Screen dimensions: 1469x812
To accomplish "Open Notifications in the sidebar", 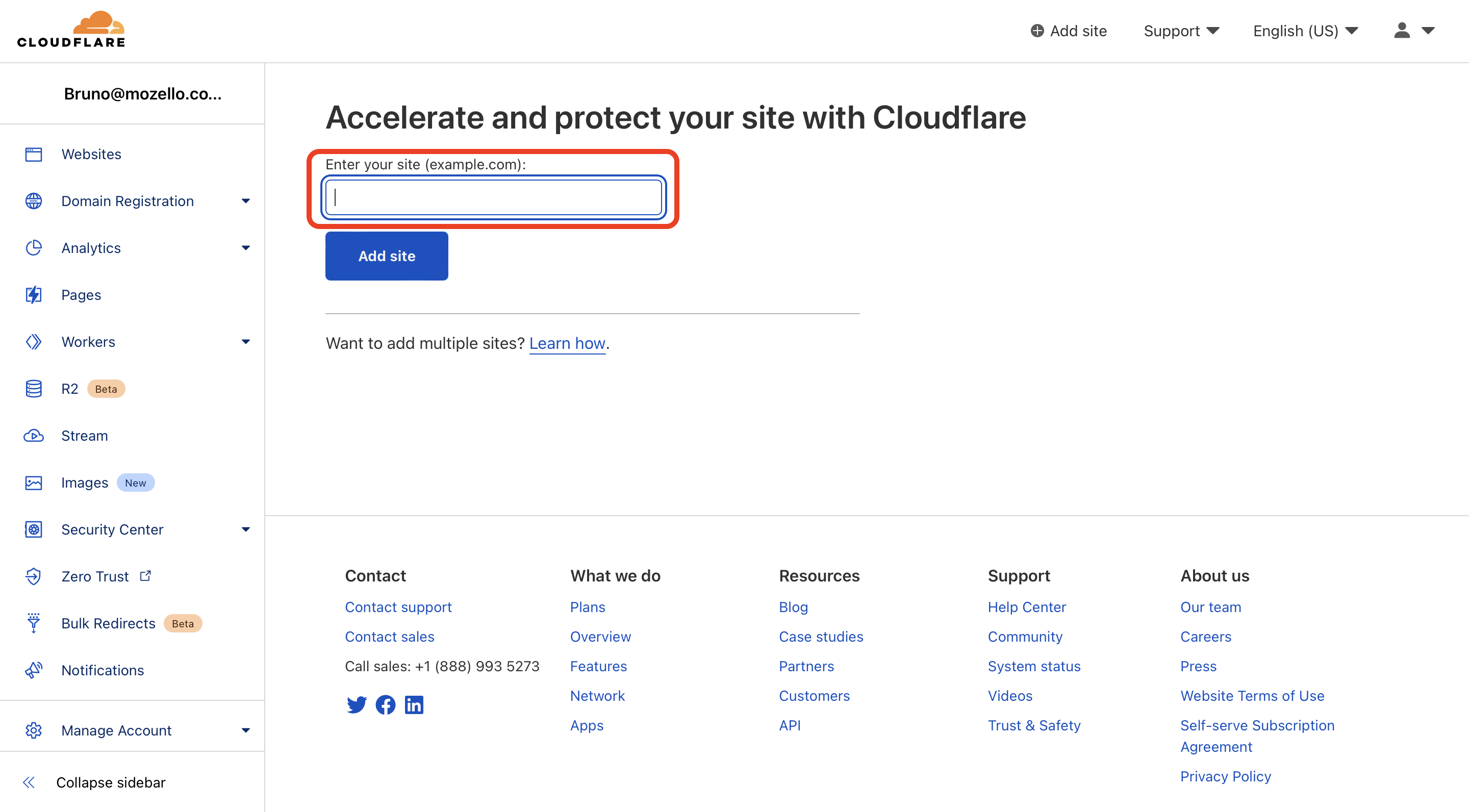I will point(103,670).
